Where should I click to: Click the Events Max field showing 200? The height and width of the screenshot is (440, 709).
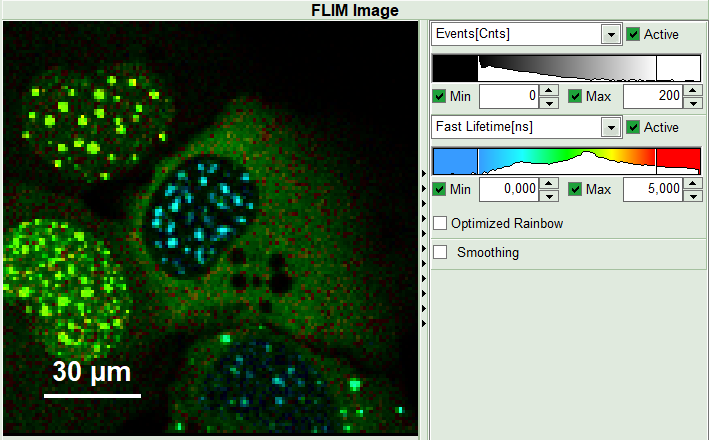652,96
